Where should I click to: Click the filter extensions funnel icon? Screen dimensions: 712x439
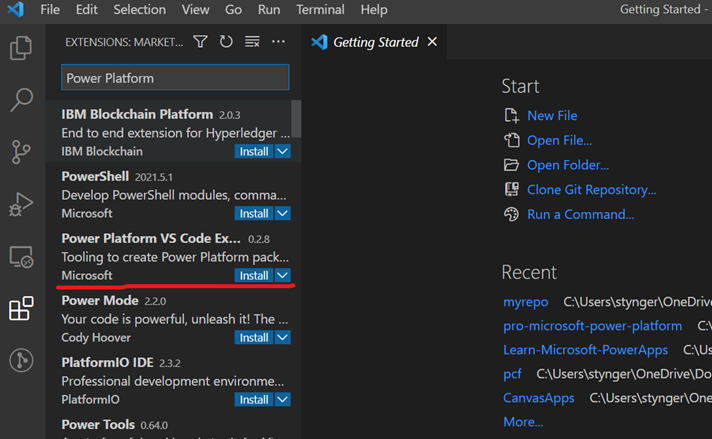pyautogui.click(x=200, y=42)
